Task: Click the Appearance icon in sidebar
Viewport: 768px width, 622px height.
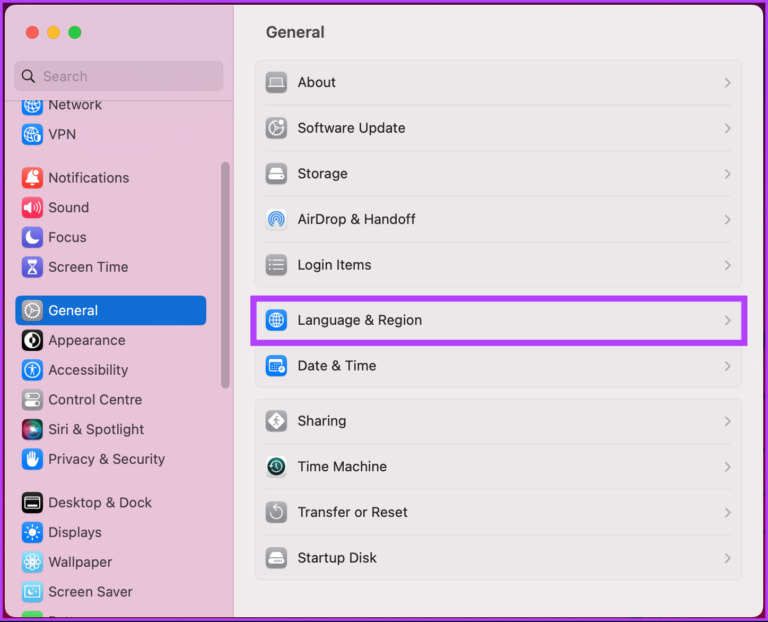Action: (x=32, y=340)
